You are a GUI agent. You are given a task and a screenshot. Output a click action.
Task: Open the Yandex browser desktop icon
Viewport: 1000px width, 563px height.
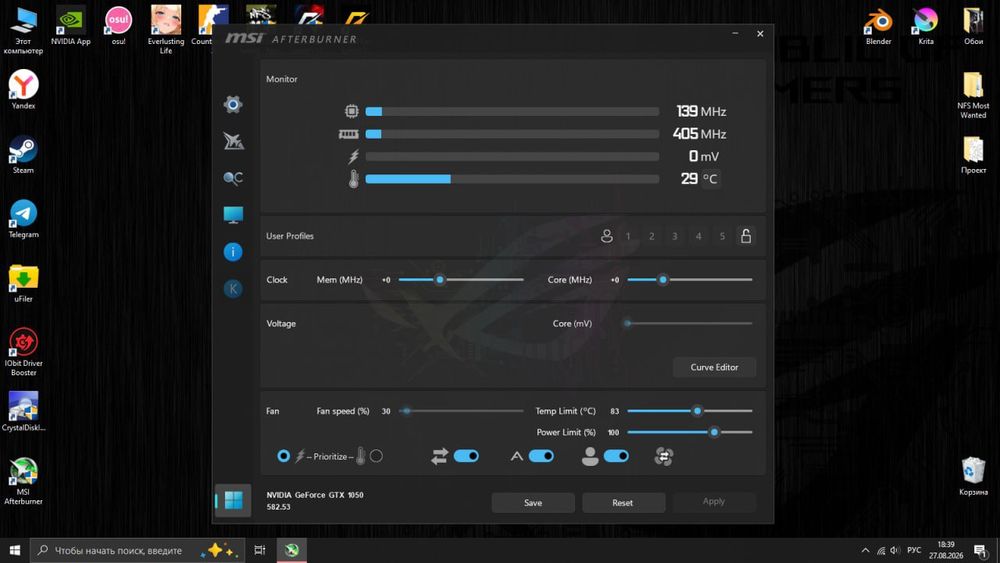point(23,90)
